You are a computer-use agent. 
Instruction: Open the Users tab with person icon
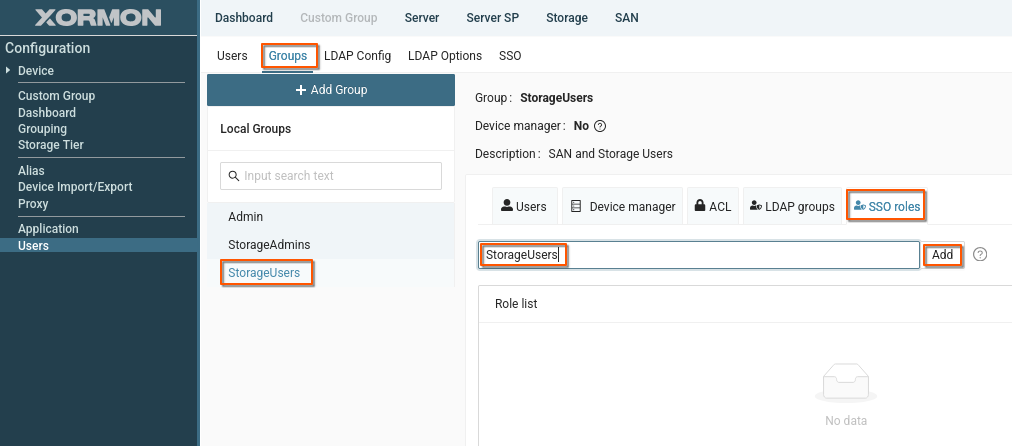pyautogui.click(x=524, y=207)
